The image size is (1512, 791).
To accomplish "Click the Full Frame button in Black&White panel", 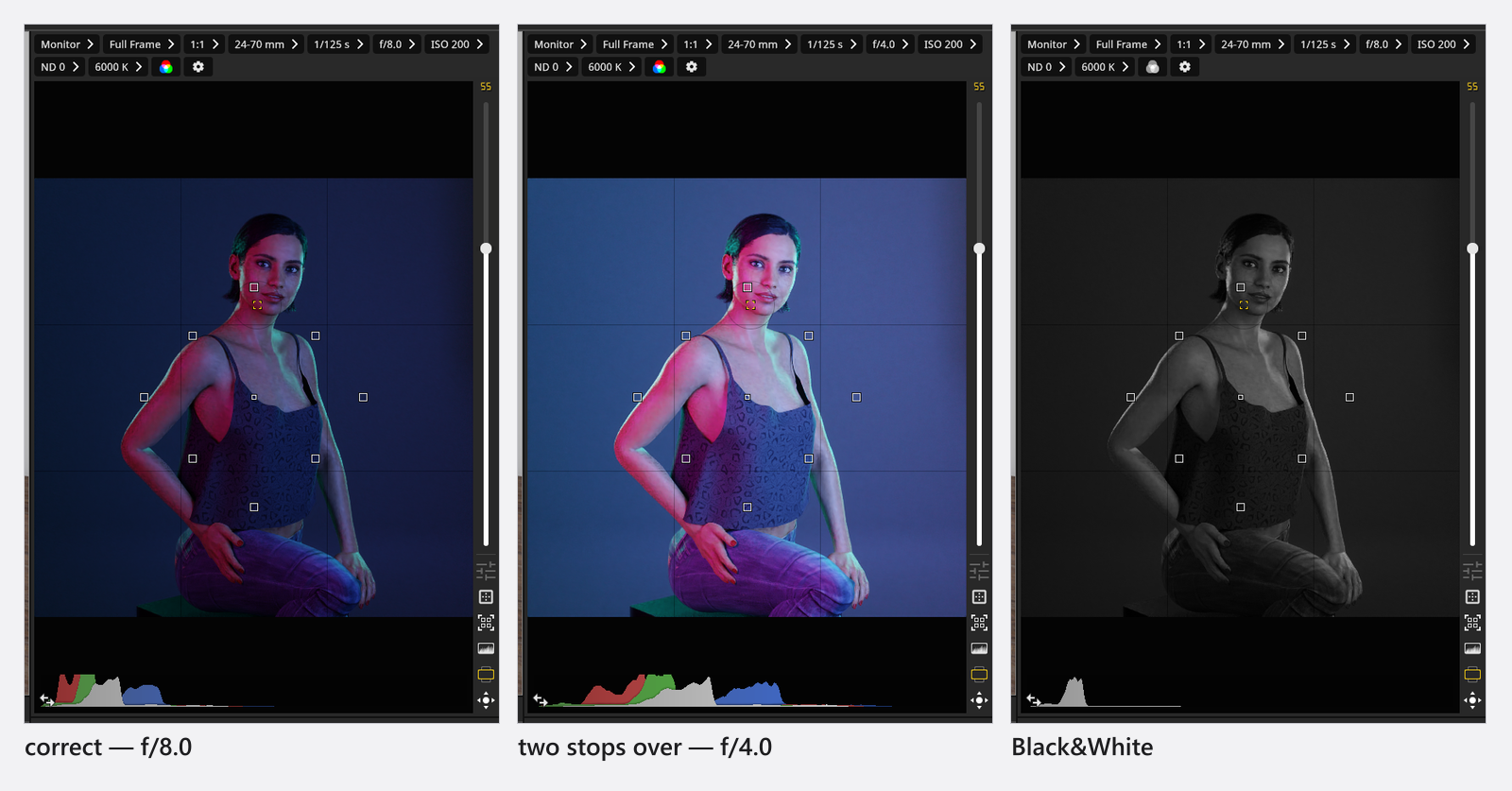I will point(1128,44).
